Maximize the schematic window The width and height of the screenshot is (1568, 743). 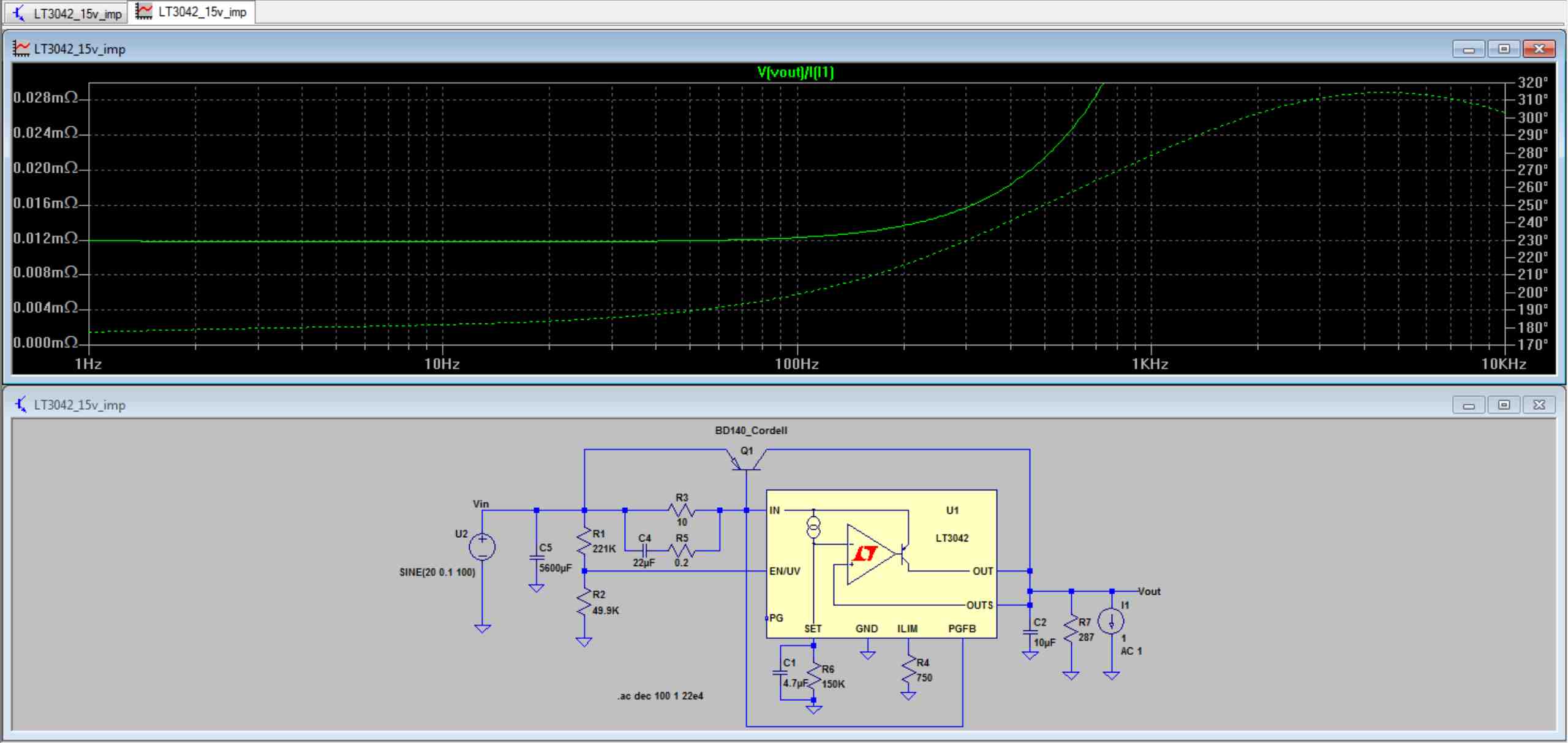click(1504, 405)
